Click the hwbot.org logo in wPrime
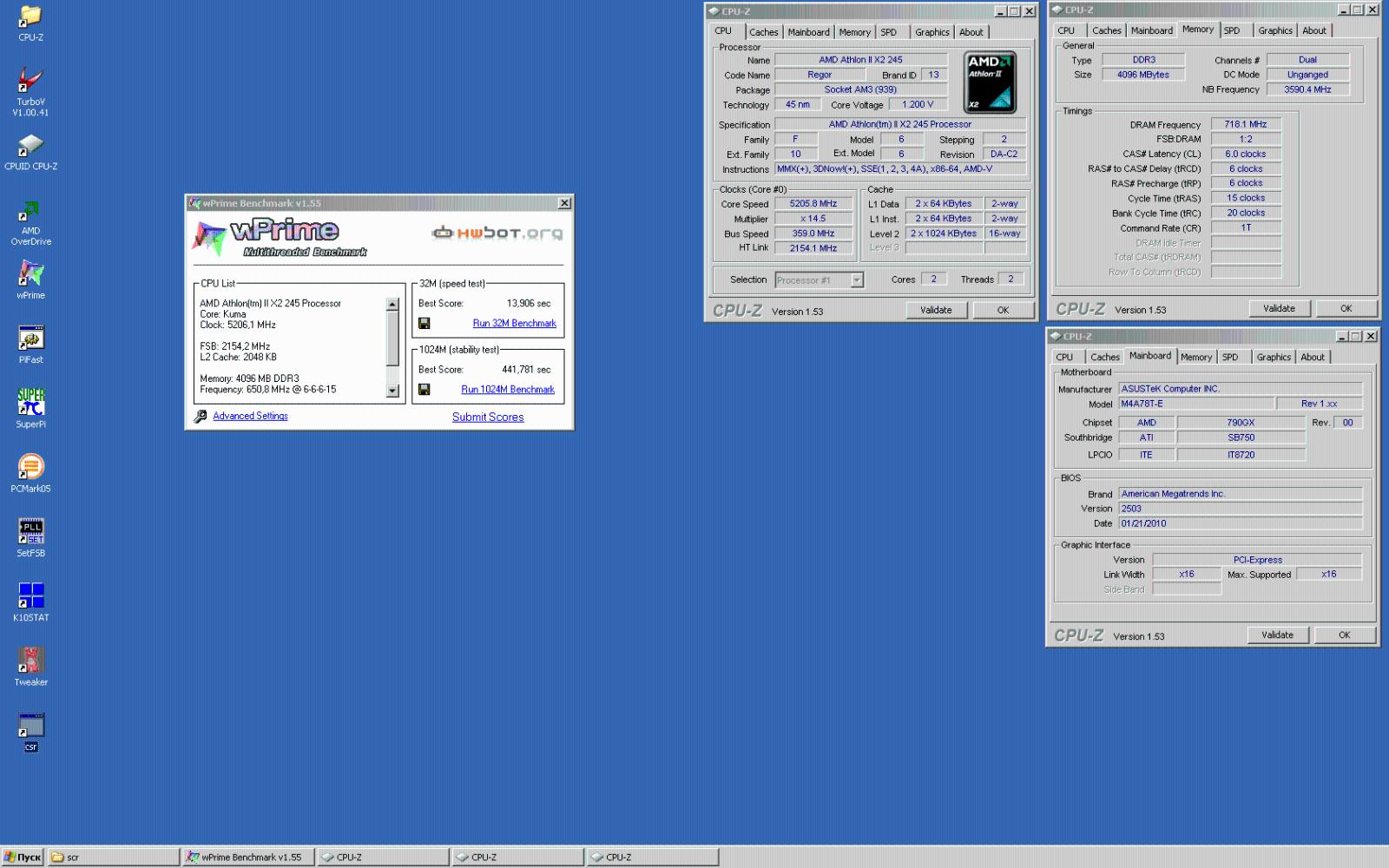 (x=497, y=233)
